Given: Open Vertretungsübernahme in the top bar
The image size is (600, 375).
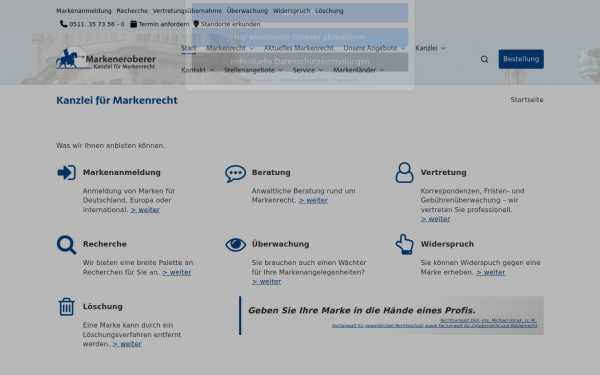Looking at the screenshot, I should coord(187,11).
